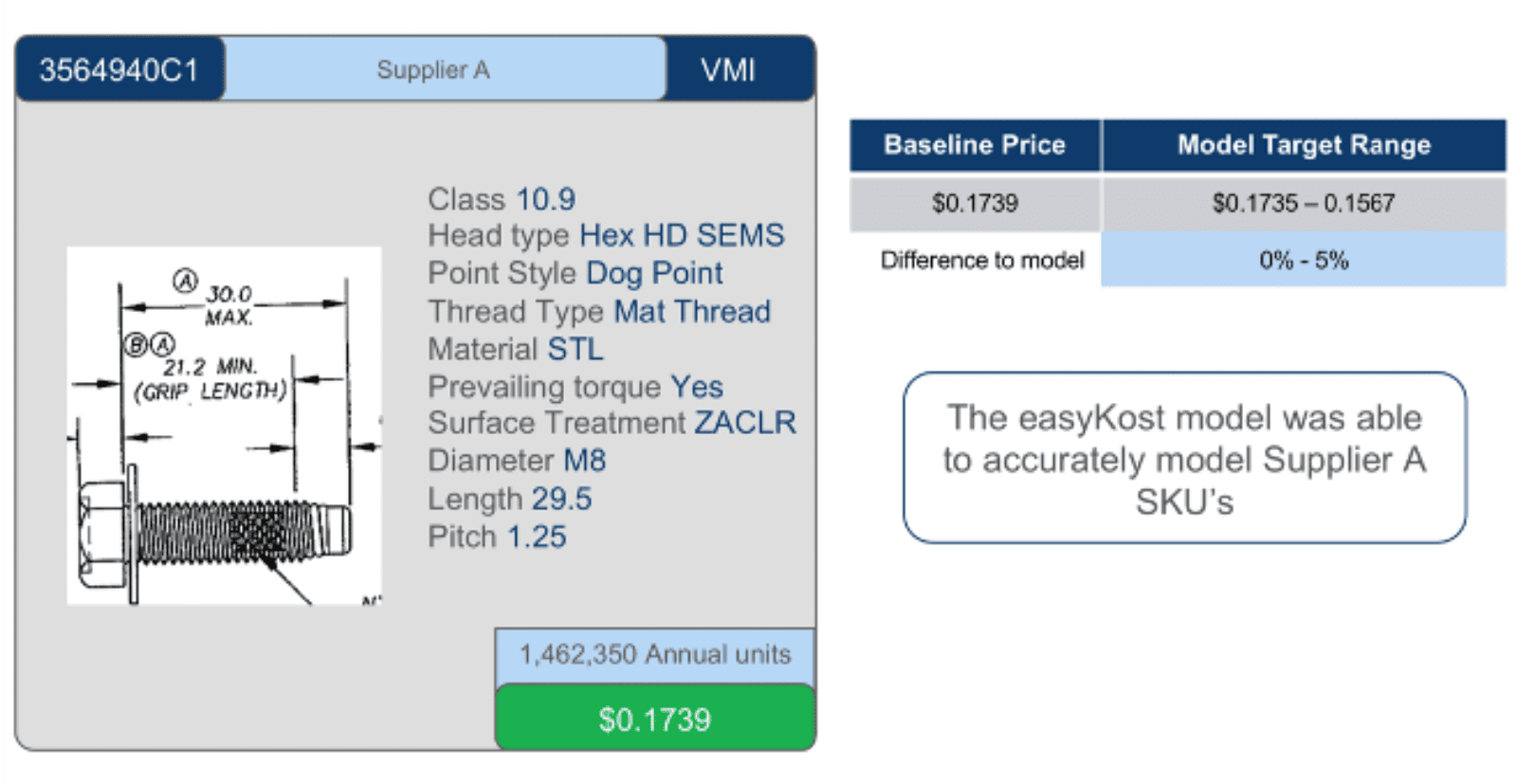Click the $0.1735 – 0.1567 target range cell
This screenshot has width=1517, height=784.
[1304, 203]
